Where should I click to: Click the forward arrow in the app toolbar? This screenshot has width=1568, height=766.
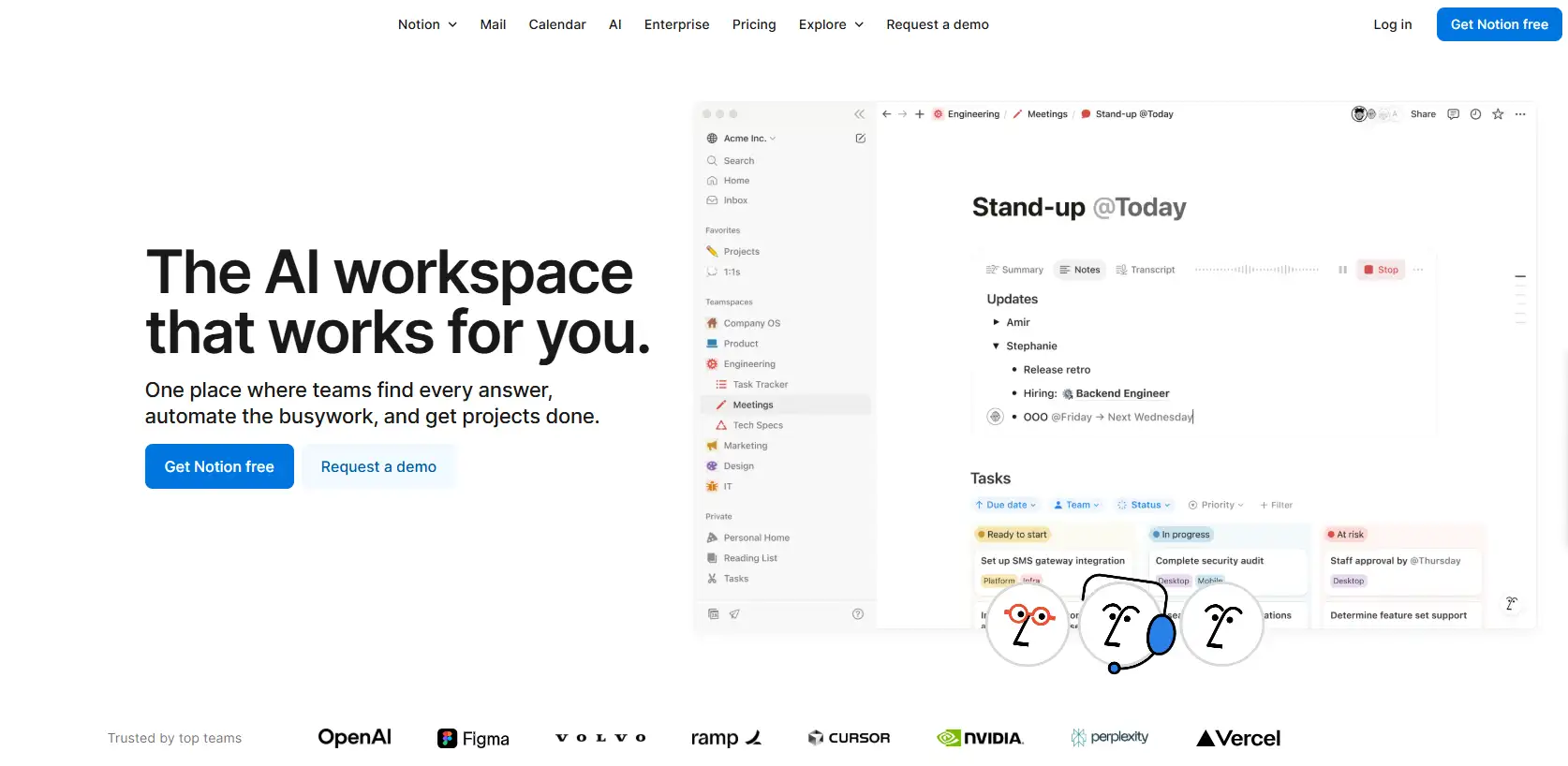coord(903,114)
